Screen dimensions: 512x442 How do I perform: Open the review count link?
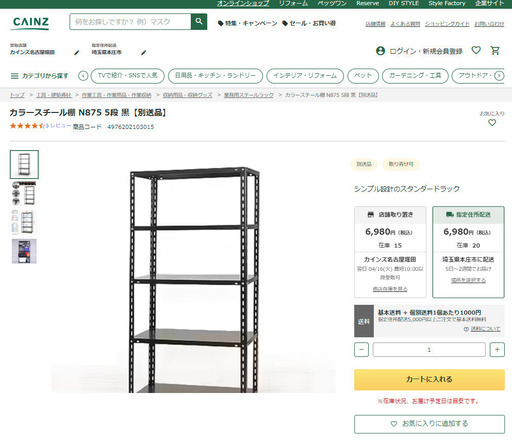tap(58, 126)
